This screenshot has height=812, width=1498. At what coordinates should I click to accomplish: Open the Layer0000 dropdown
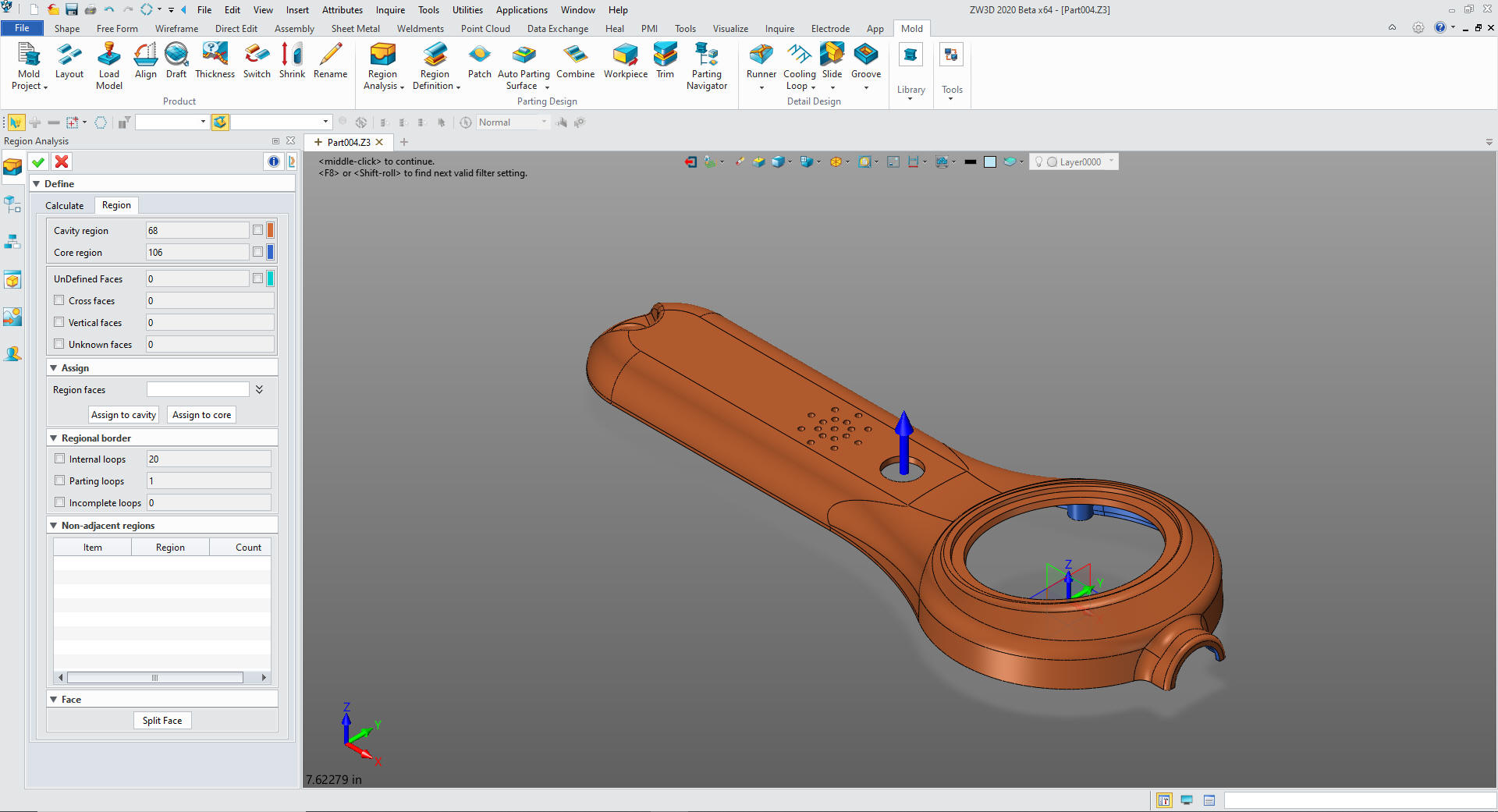(x=1111, y=161)
